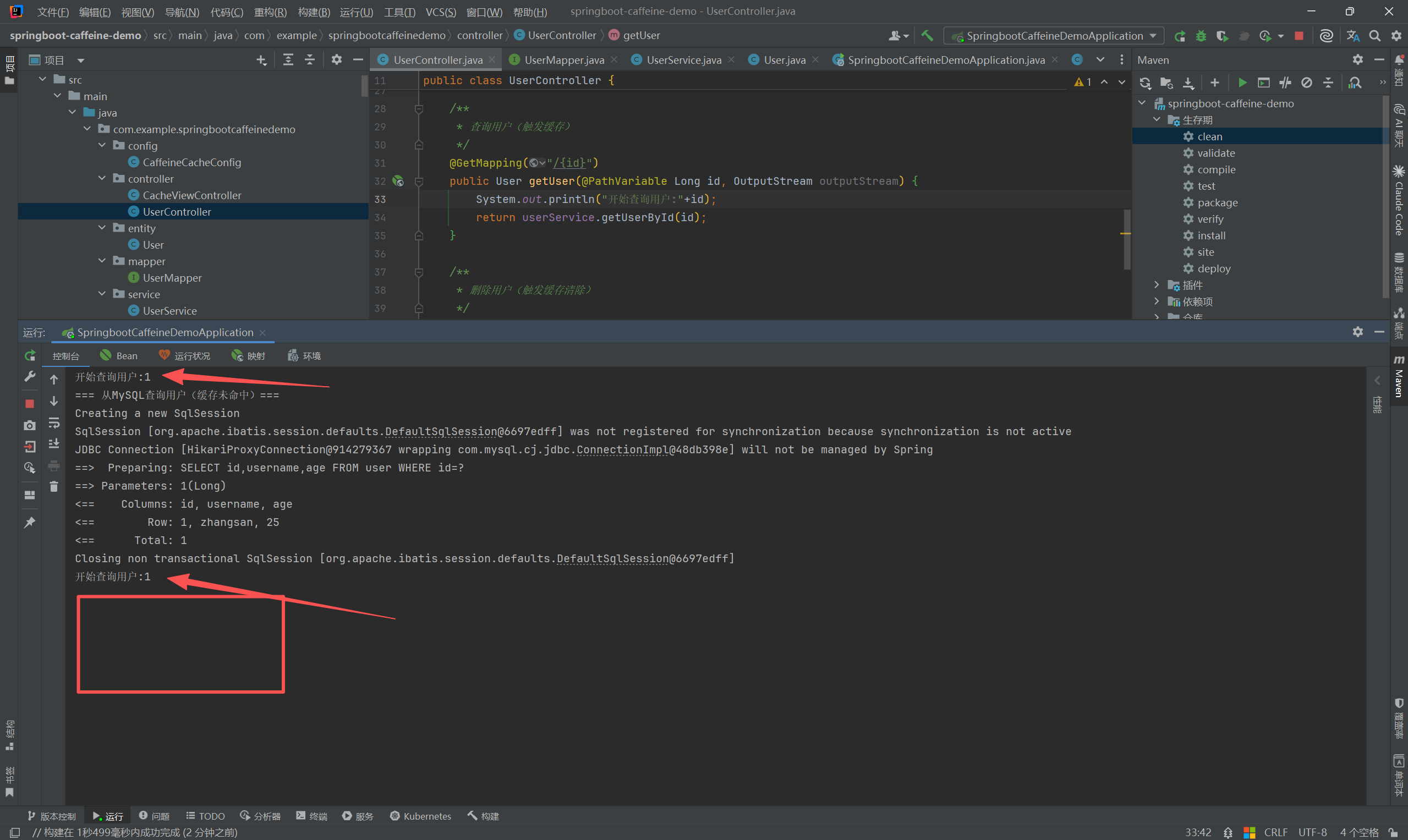Open the 终端 tool window button
Screen dimensions: 1408x840
tap(312, 816)
